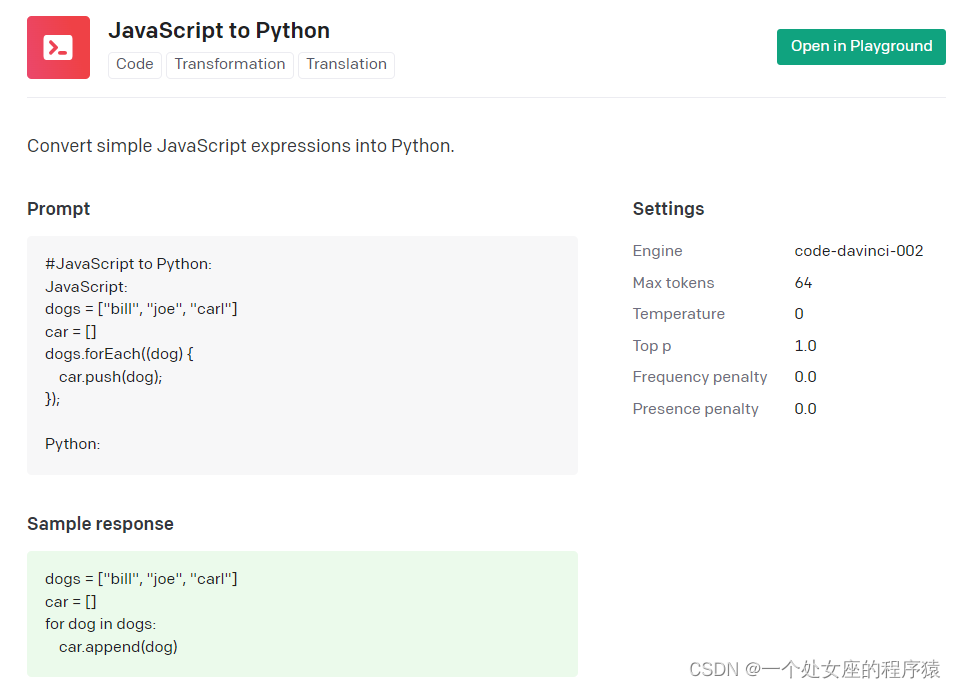
Task: Click the description text about converting expressions
Action: click(x=241, y=146)
